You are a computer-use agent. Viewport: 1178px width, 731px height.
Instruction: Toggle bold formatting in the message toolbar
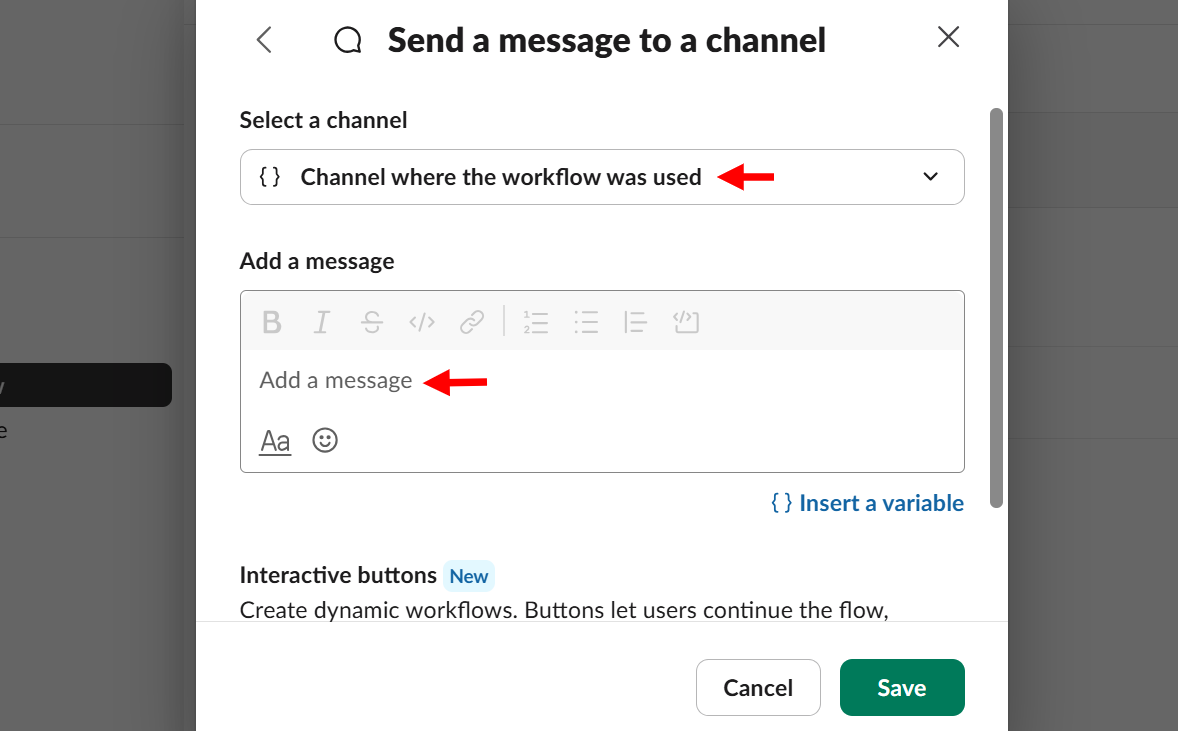[271, 322]
